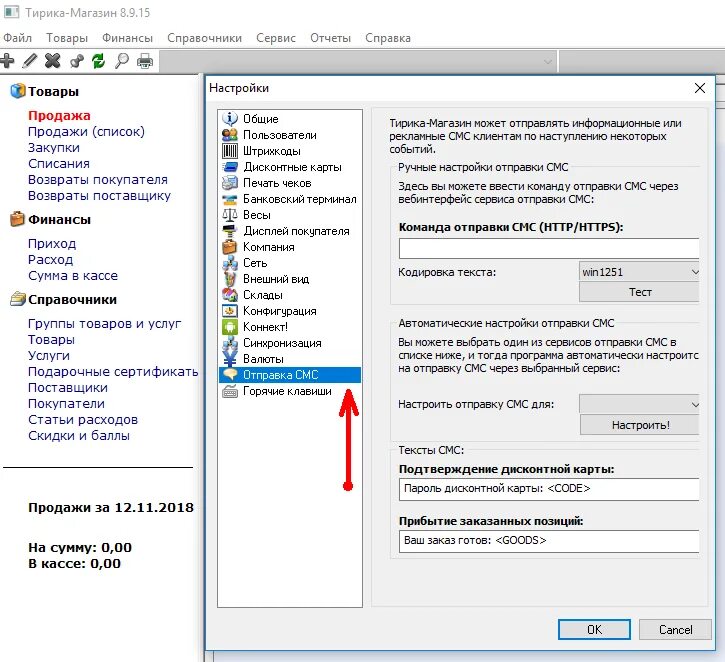Open Расход in Финансы sidebar

50,260
